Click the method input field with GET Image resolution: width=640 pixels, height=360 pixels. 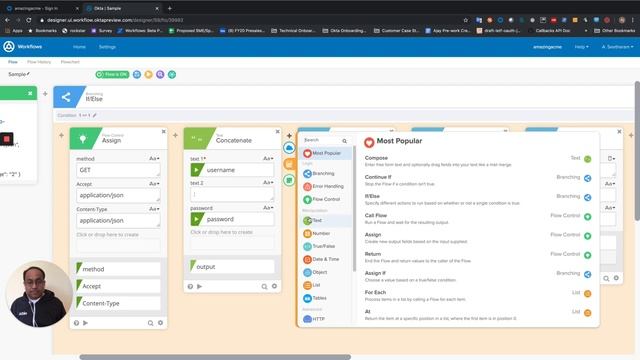coord(118,170)
